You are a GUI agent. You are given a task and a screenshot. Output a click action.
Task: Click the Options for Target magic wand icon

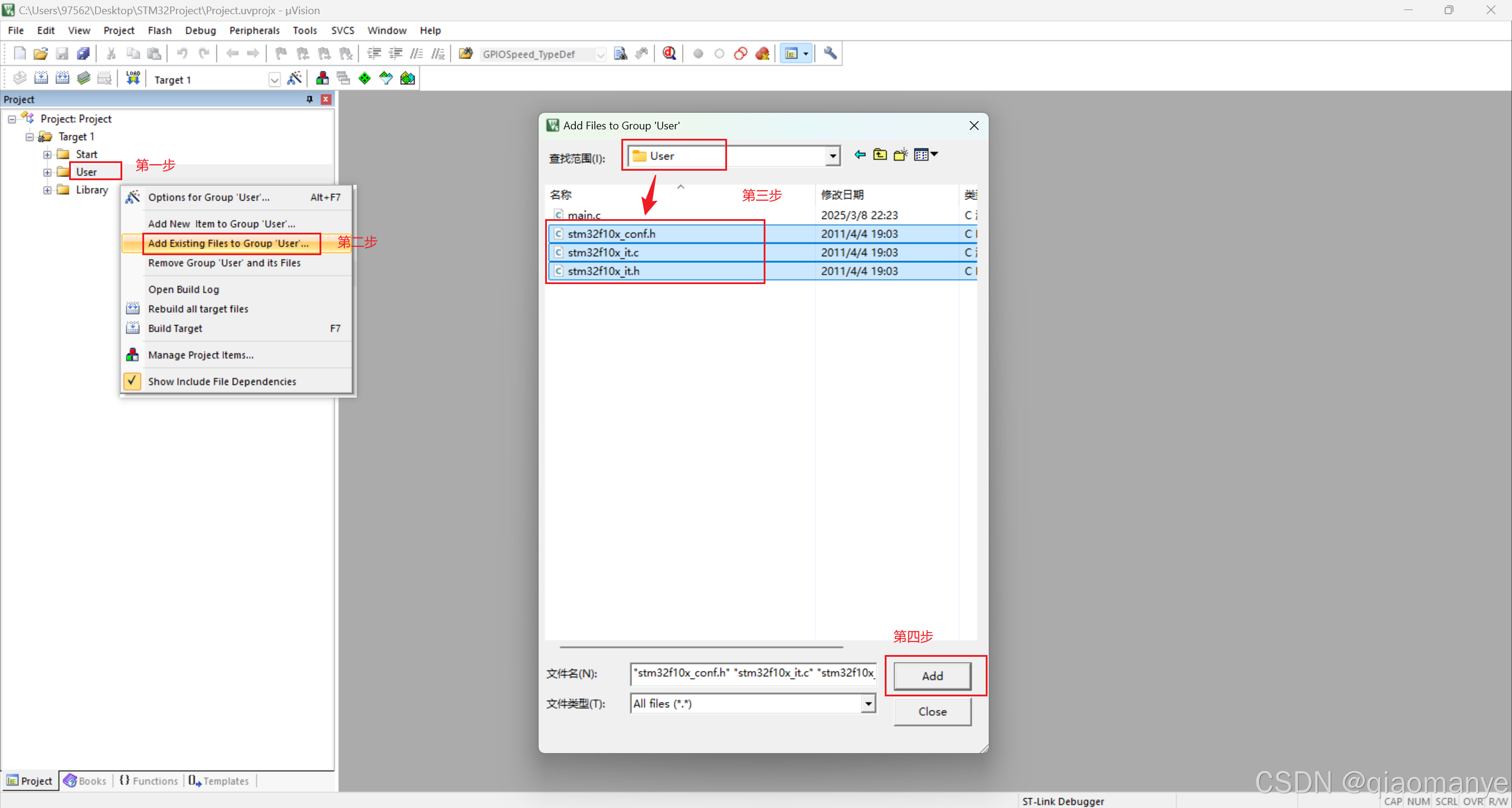(294, 79)
